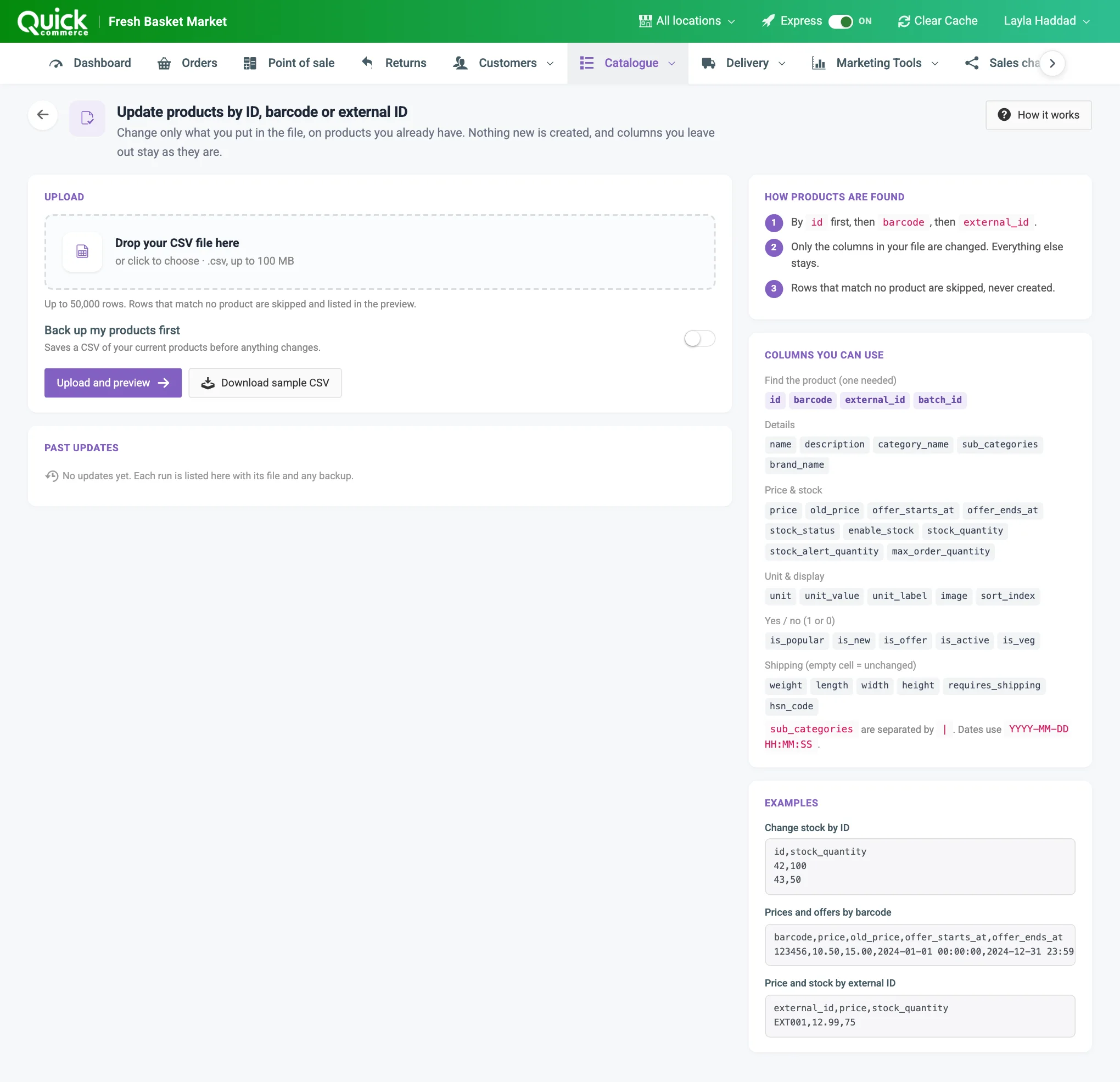
Task: Open the Point of sale tab
Action: tap(289, 64)
